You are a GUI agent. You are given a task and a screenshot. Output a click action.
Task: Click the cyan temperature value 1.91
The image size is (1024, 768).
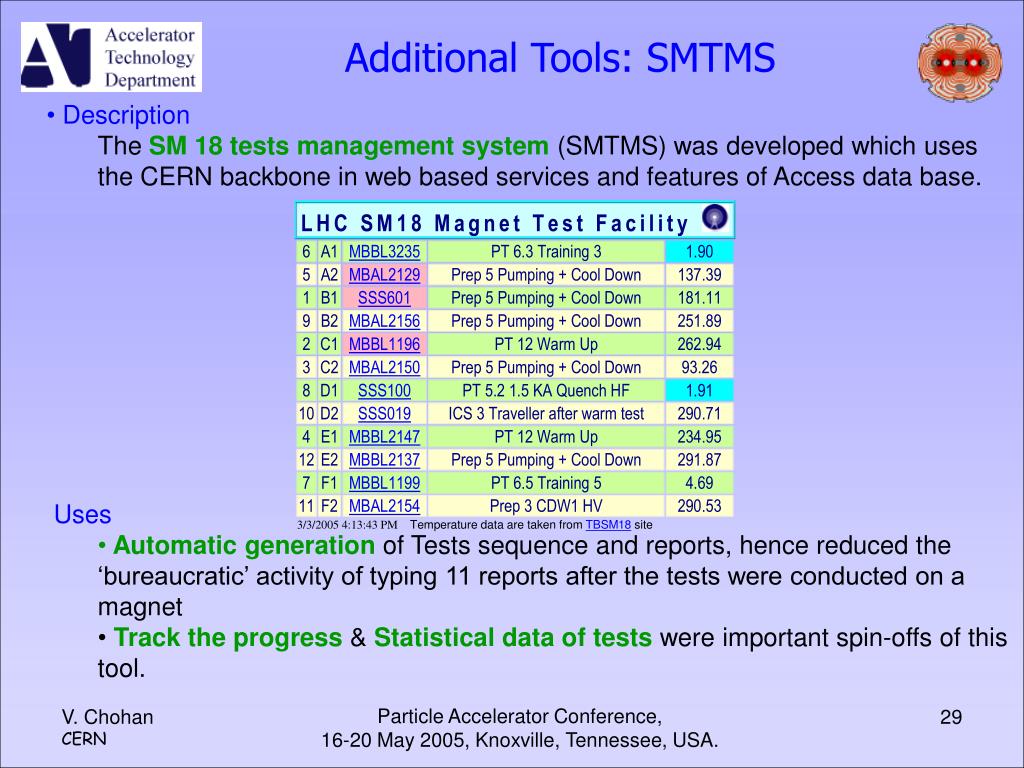tap(699, 391)
